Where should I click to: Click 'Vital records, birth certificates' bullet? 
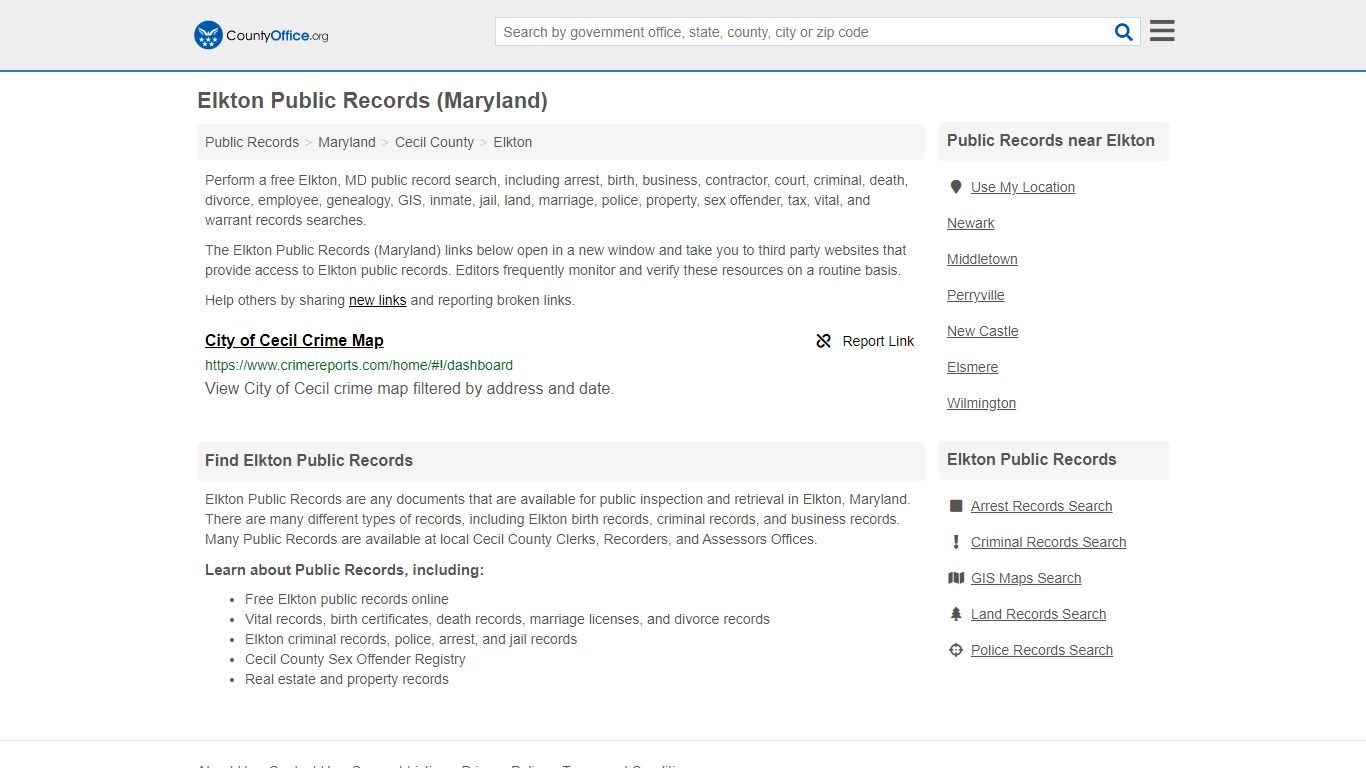(507, 619)
